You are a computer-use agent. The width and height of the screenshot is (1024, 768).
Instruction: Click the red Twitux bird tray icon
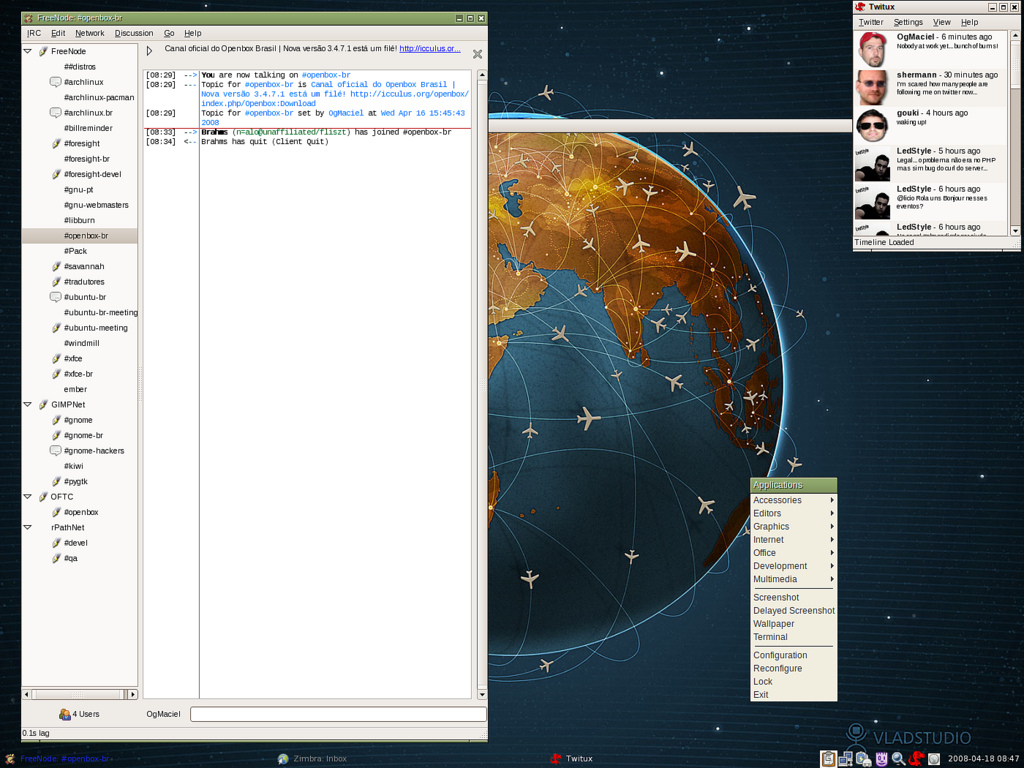pyautogui.click(x=915, y=759)
